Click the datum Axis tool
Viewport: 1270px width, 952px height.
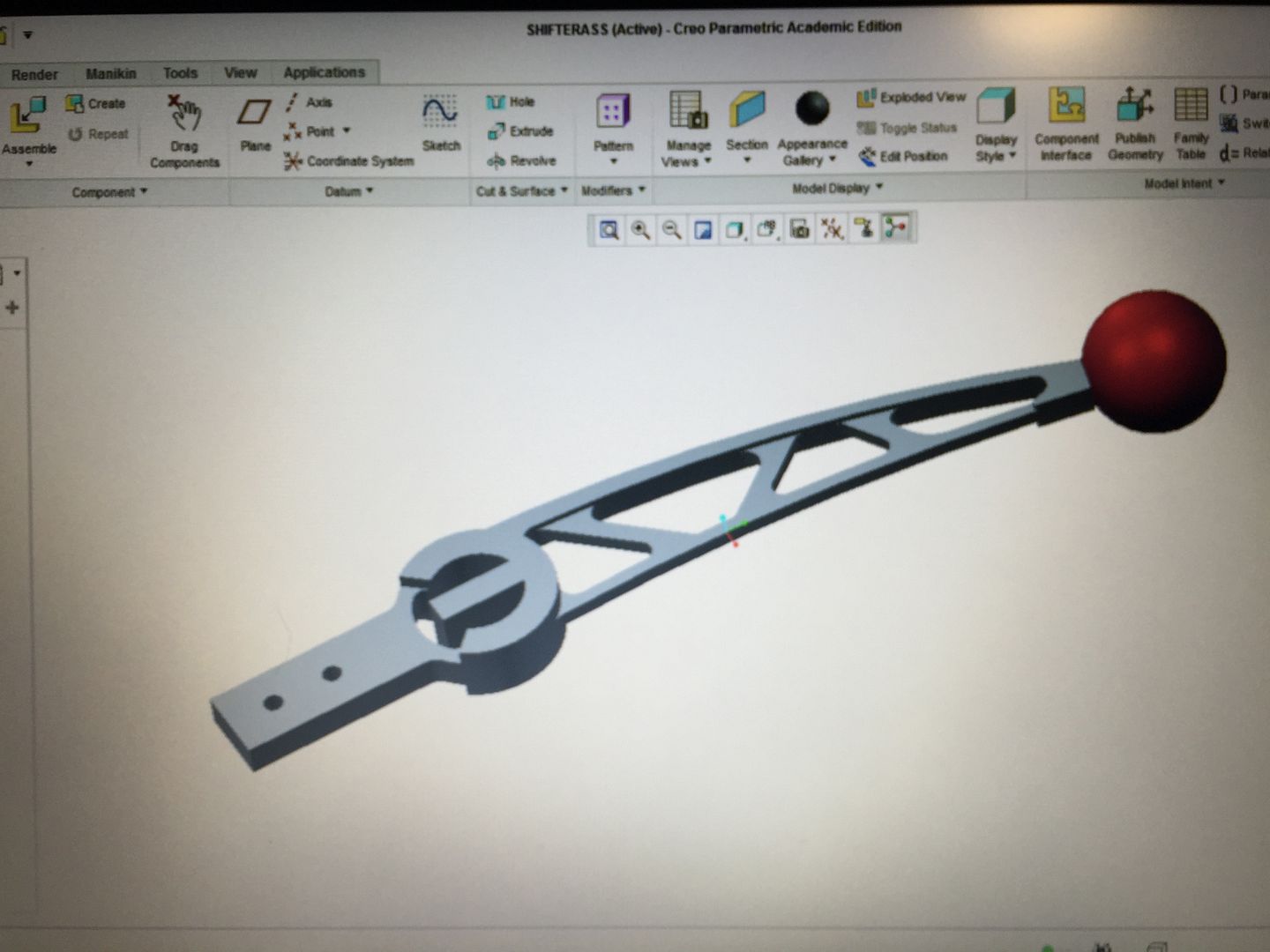pos(309,102)
